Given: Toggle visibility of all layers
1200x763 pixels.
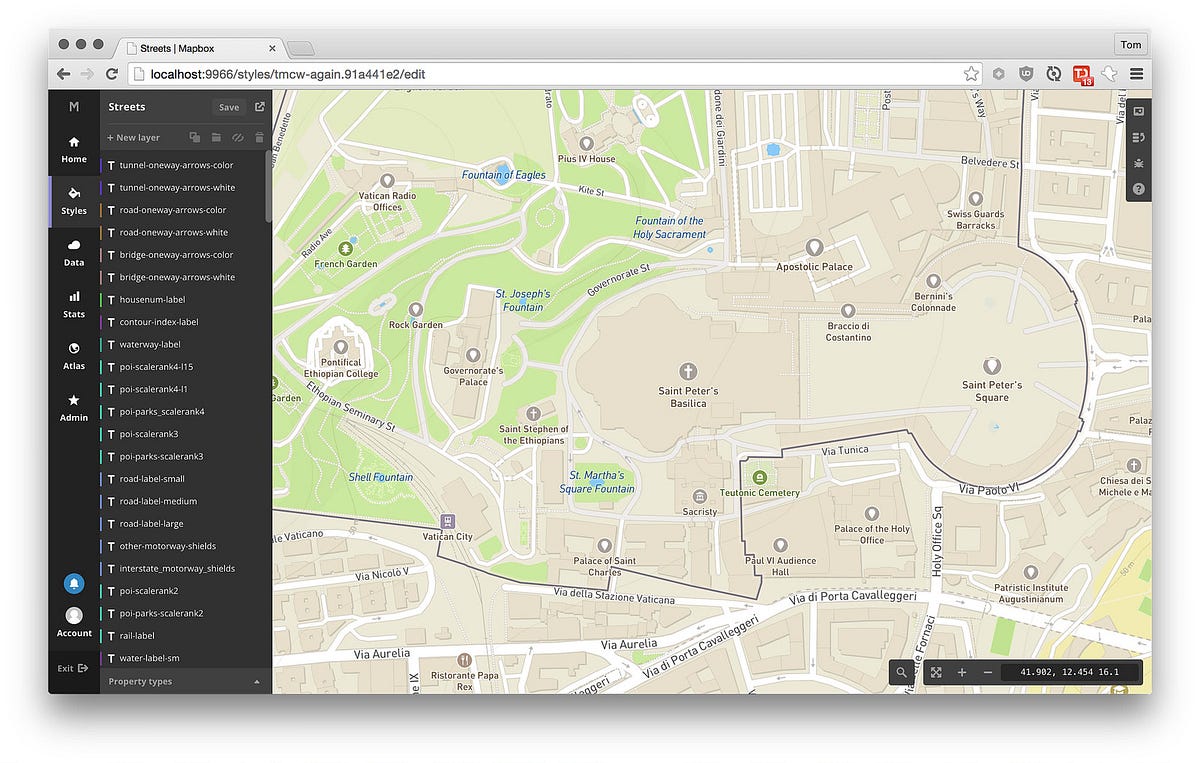Looking at the screenshot, I should 238,137.
